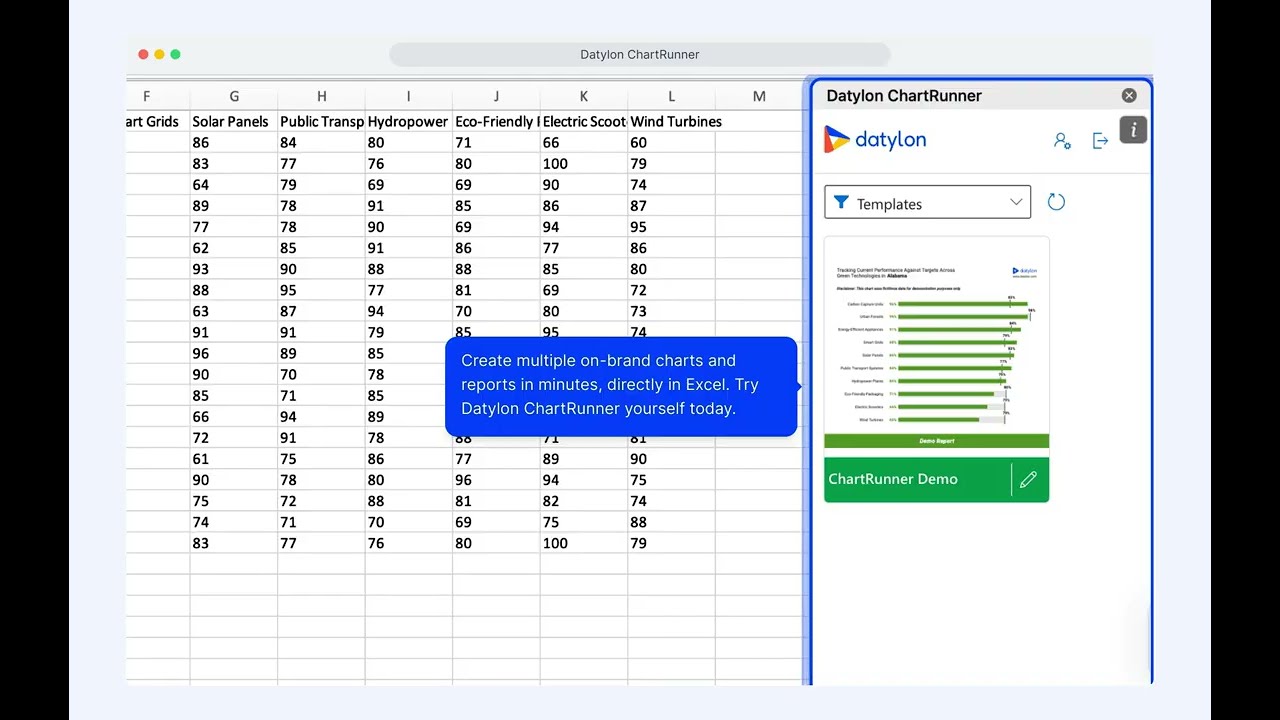Select cell 66 in Electric Scoot column
The width and height of the screenshot is (1280, 720).
pyautogui.click(x=584, y=142)
